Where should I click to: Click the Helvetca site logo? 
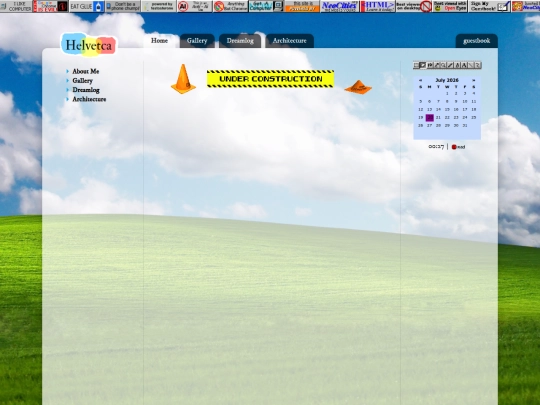pos(89,45)
